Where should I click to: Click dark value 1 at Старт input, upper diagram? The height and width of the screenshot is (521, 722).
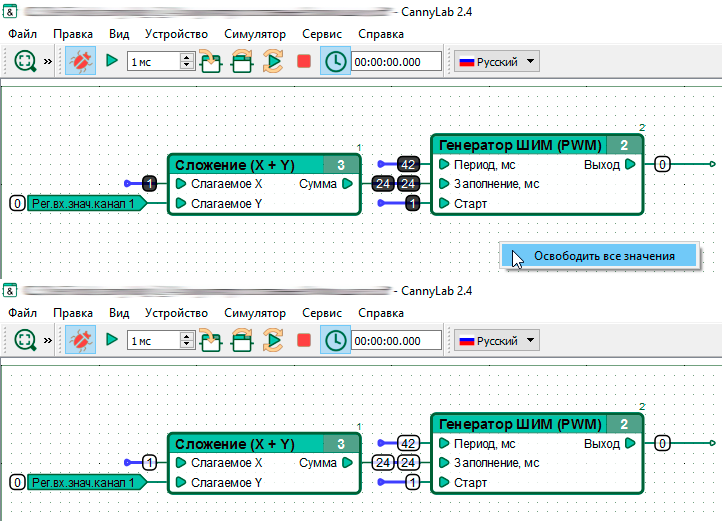point(413,203)
